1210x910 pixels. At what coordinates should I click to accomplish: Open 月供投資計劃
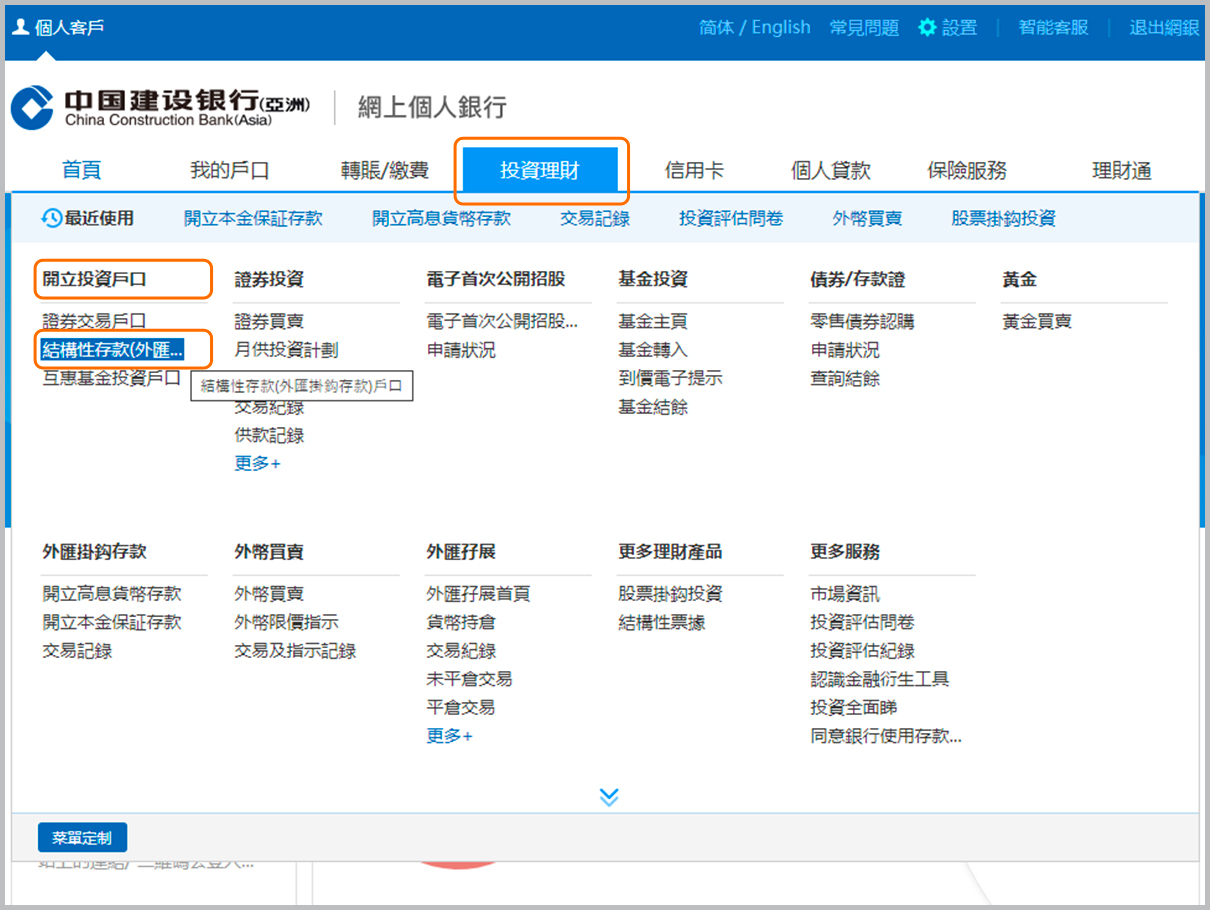[286, 350]
